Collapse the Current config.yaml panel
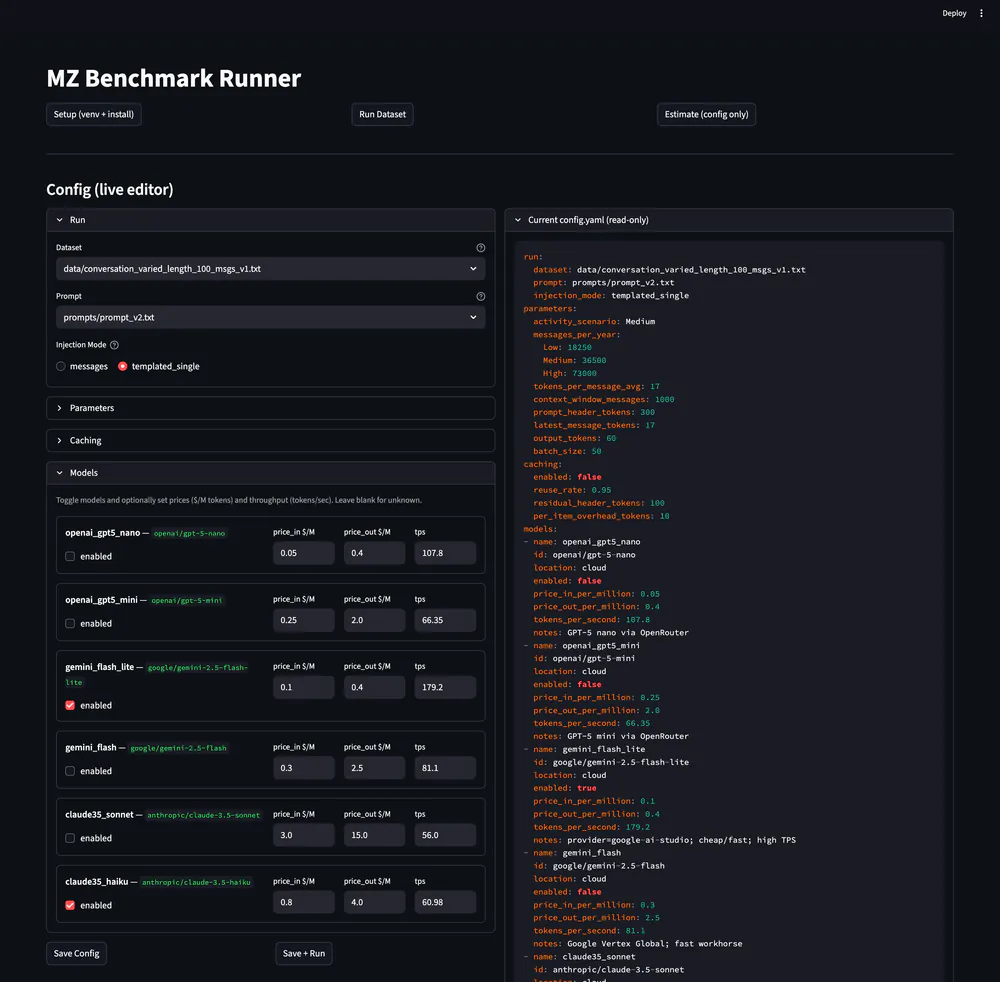The width and height of the screenshot is (1000, 982). pyautogui.click(x=516, y=219)
